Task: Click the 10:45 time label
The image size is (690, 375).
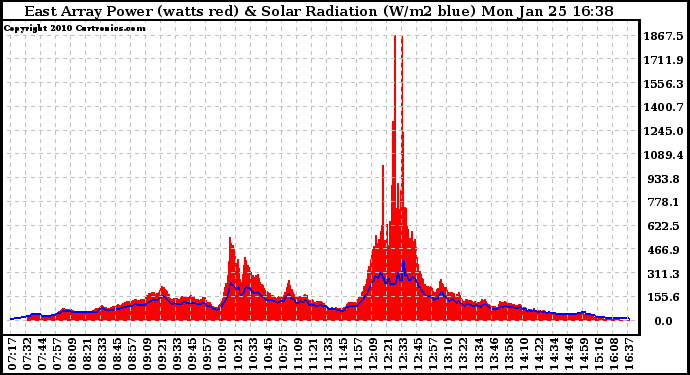Action: click(x=267, y=354)
